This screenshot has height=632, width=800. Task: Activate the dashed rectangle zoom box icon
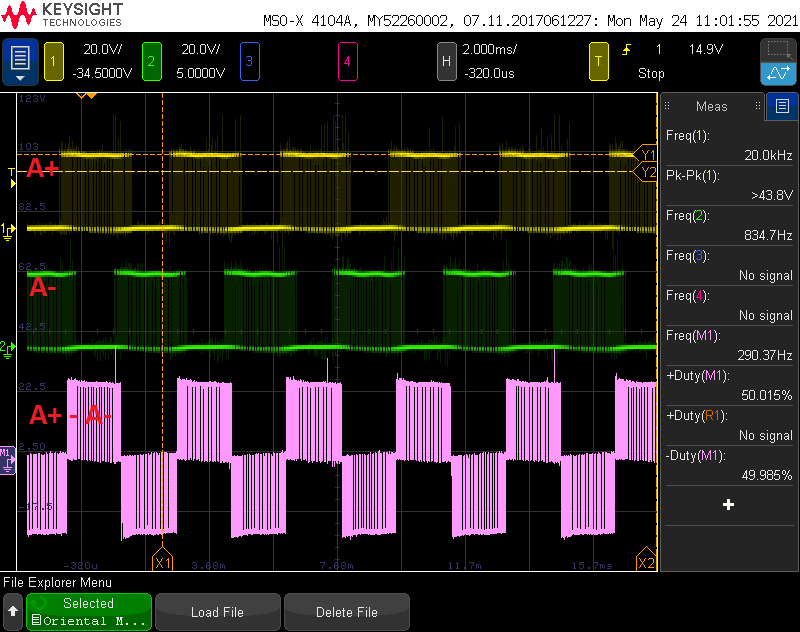click(x=778, y=49)
